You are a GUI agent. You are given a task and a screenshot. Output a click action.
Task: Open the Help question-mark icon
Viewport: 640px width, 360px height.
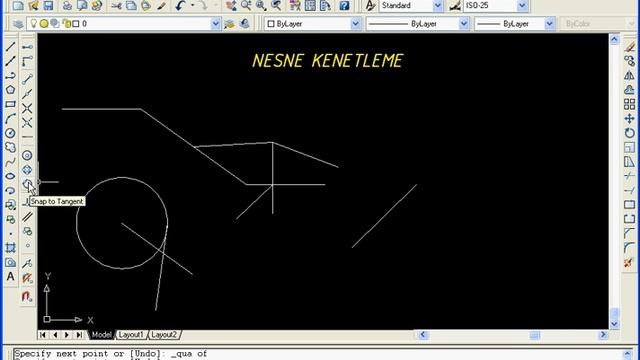click(x=344, y=5)
